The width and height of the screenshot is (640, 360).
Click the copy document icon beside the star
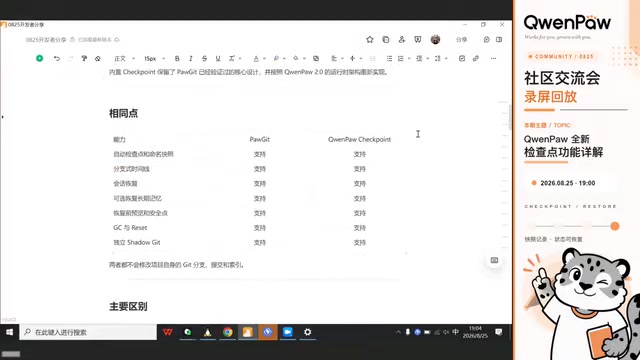tap(386, 40)
